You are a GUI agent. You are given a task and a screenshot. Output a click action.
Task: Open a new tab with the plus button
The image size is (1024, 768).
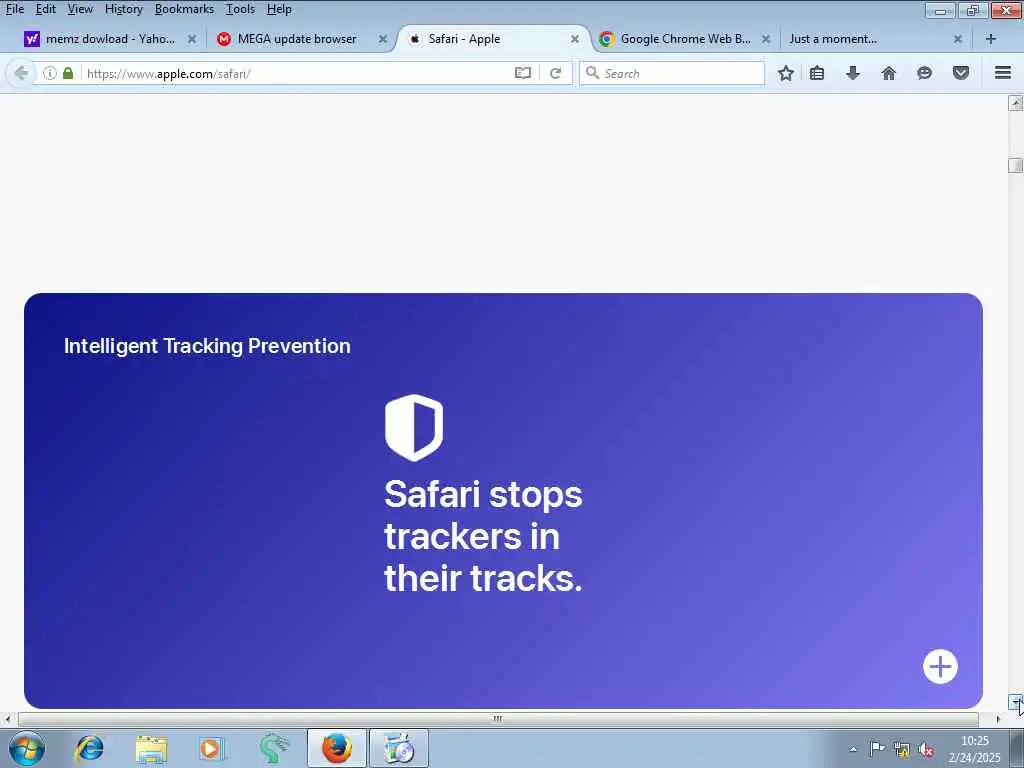991,39
